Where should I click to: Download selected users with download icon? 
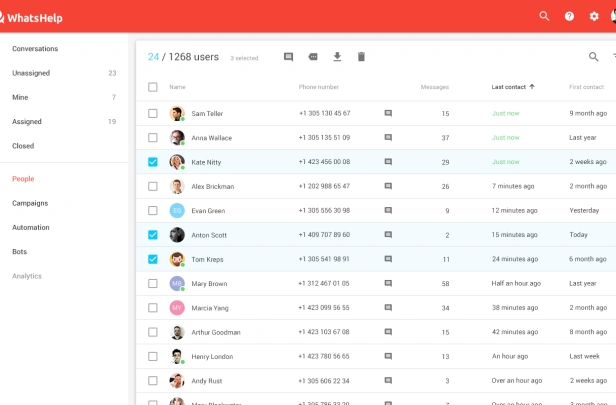tap(337, 57)
